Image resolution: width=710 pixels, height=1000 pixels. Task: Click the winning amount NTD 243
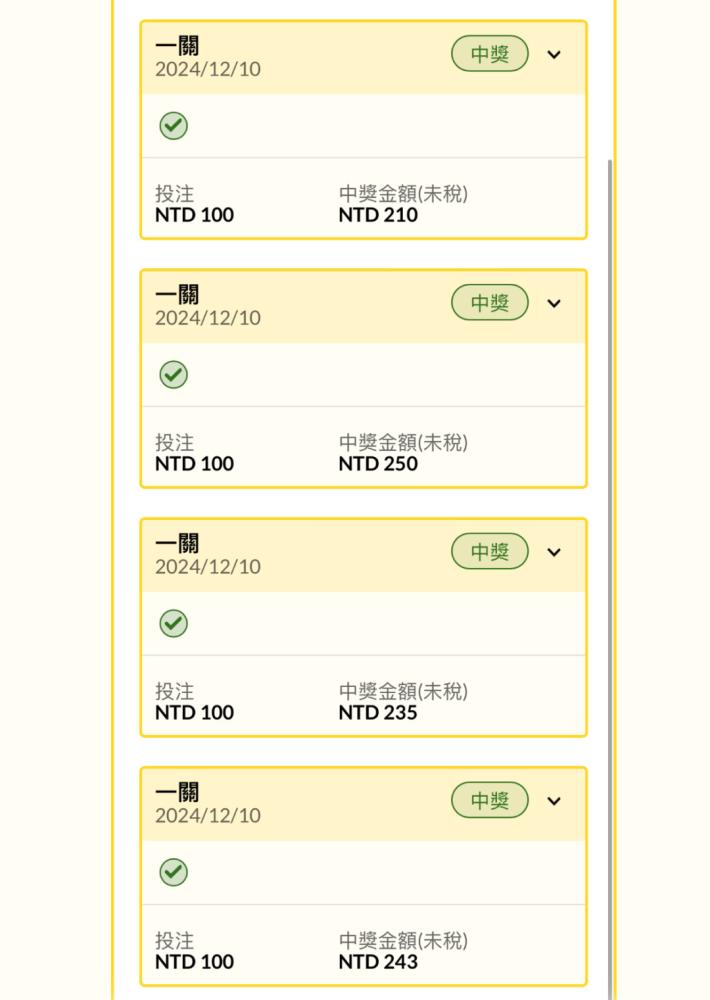(378, 962)
